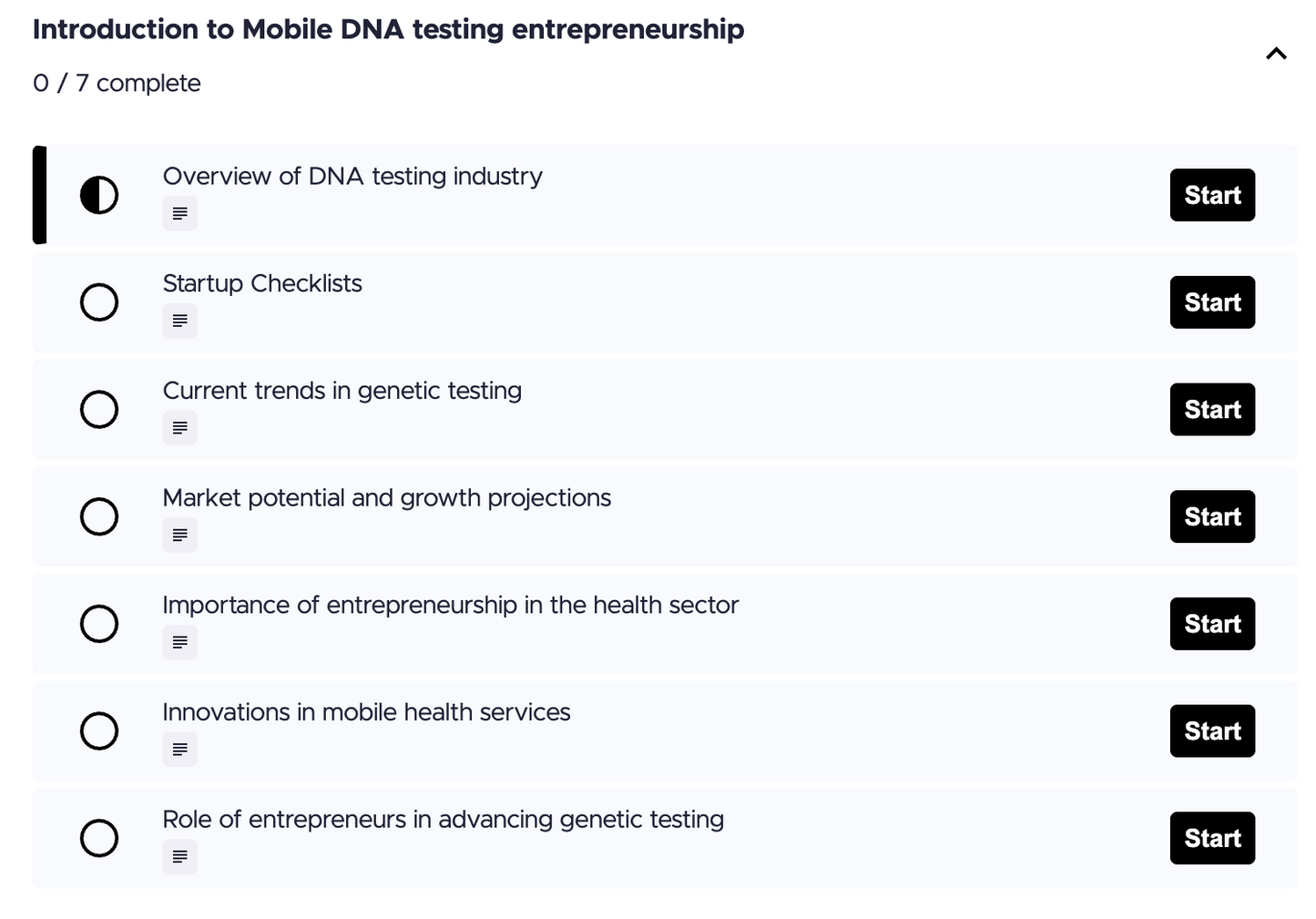This screenshot has width=1316, height=919.
Task: Click the lesson content icon under Market potential and growth projections
Action: (x=179, y=536)
